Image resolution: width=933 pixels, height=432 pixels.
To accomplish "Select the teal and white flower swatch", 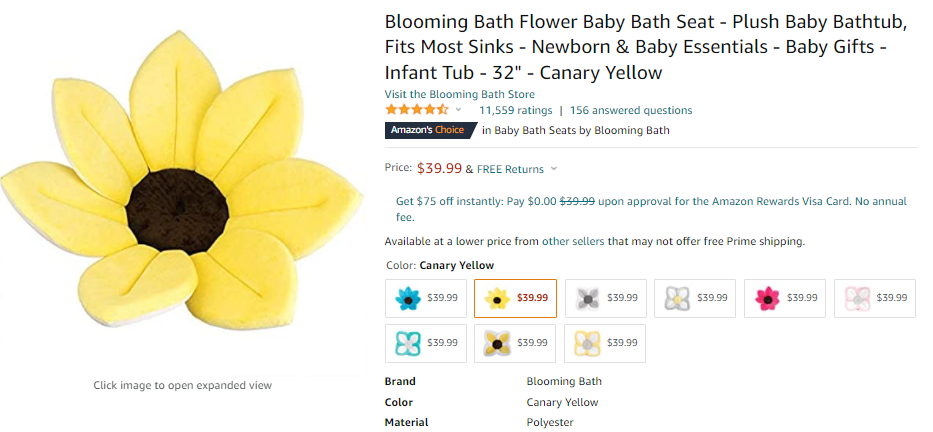I will 426,343.
